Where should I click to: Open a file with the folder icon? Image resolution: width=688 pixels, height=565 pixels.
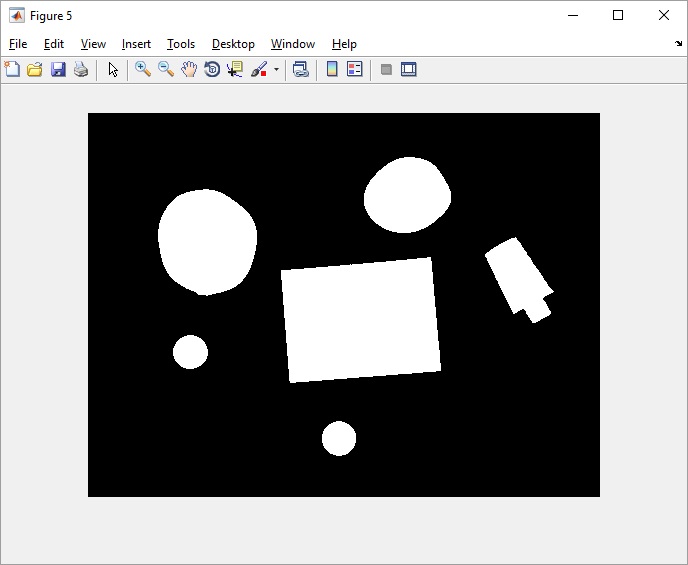pyautogui.click(x=35, y=70)
